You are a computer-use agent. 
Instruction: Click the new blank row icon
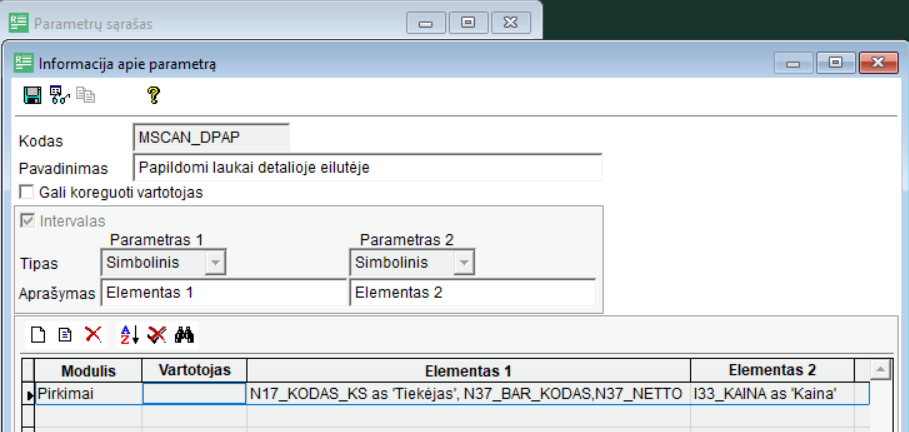point(36,335)
